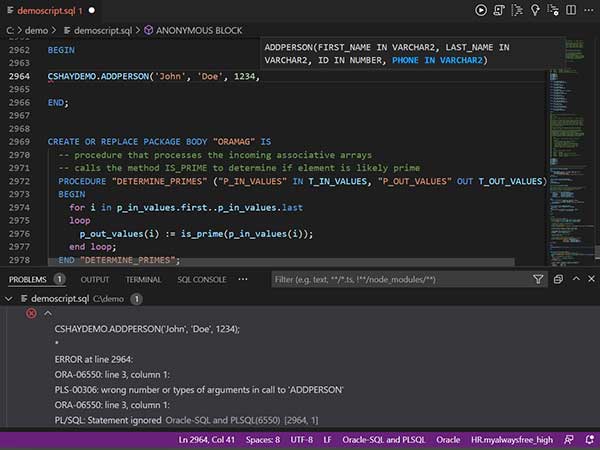The image size is (600, 450).
Task: Open notifications bell in status bar
Action: click(588, 439)
